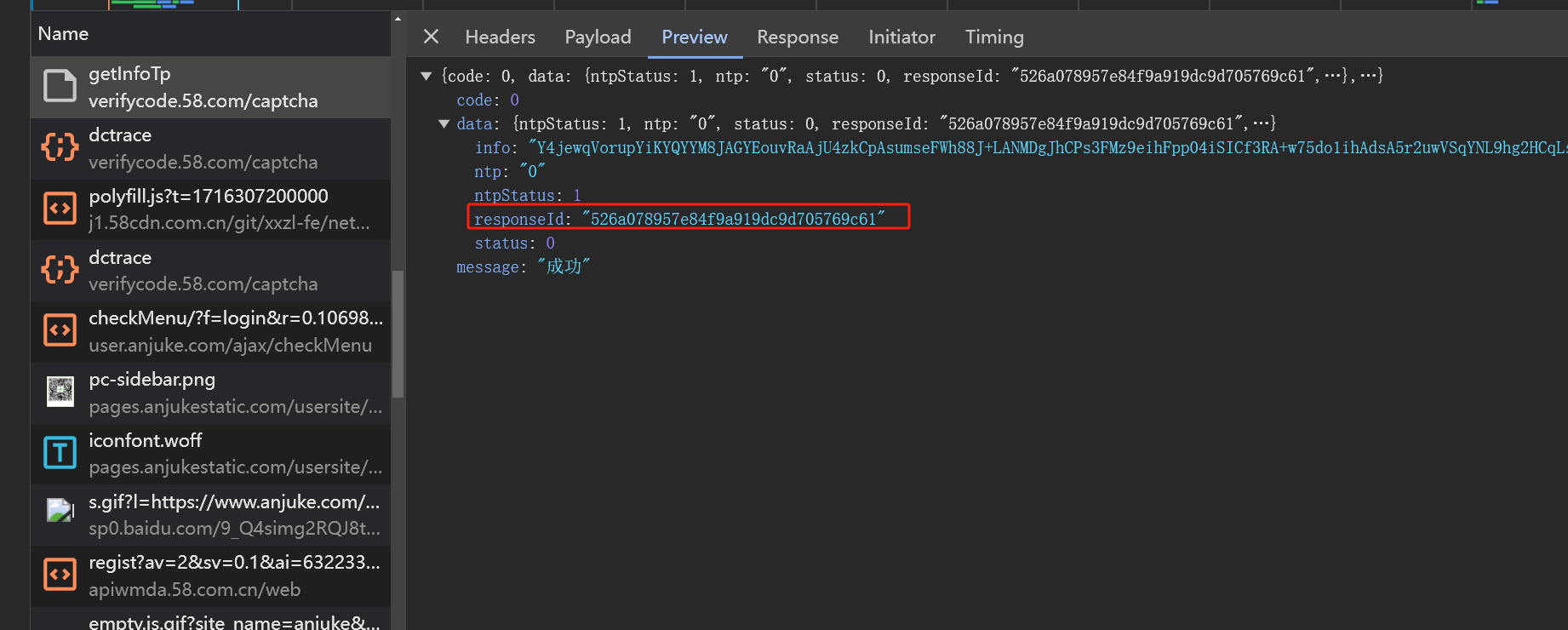Click the status: 0 property line
Viewport: 1568px width, 630px height.
[x=514, y=243]
